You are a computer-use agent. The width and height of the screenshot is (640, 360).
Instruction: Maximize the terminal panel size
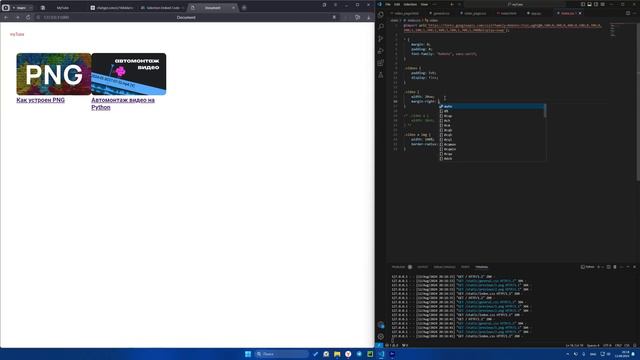[x=628, y=267]
